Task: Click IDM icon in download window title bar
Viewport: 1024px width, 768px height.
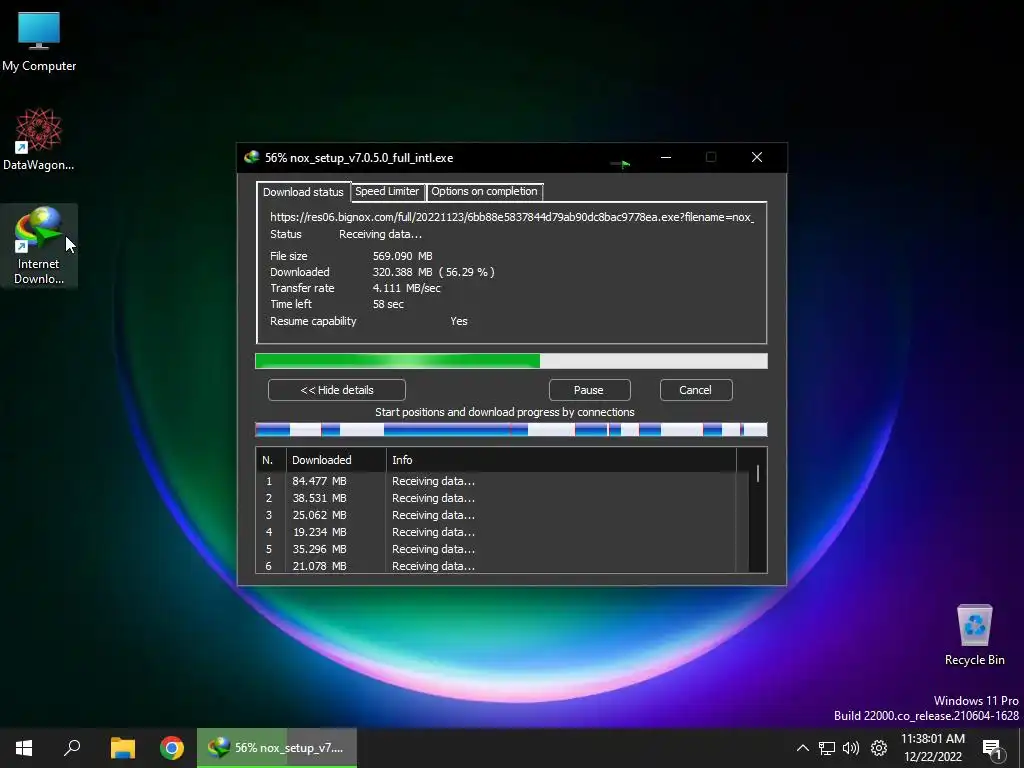Action: pos(251,157)
